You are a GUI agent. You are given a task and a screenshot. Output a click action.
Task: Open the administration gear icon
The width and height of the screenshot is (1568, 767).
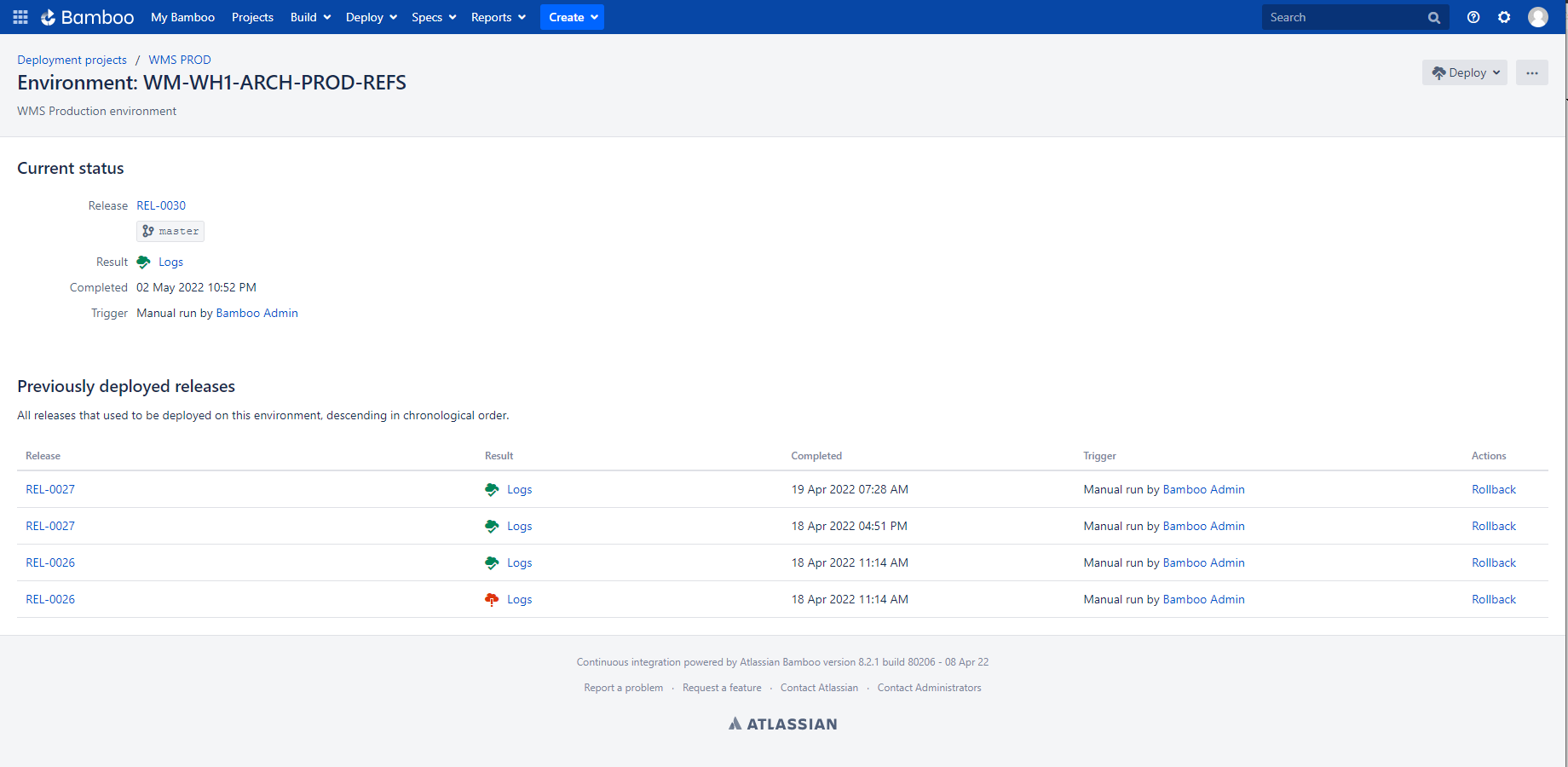pos(1504,17)
